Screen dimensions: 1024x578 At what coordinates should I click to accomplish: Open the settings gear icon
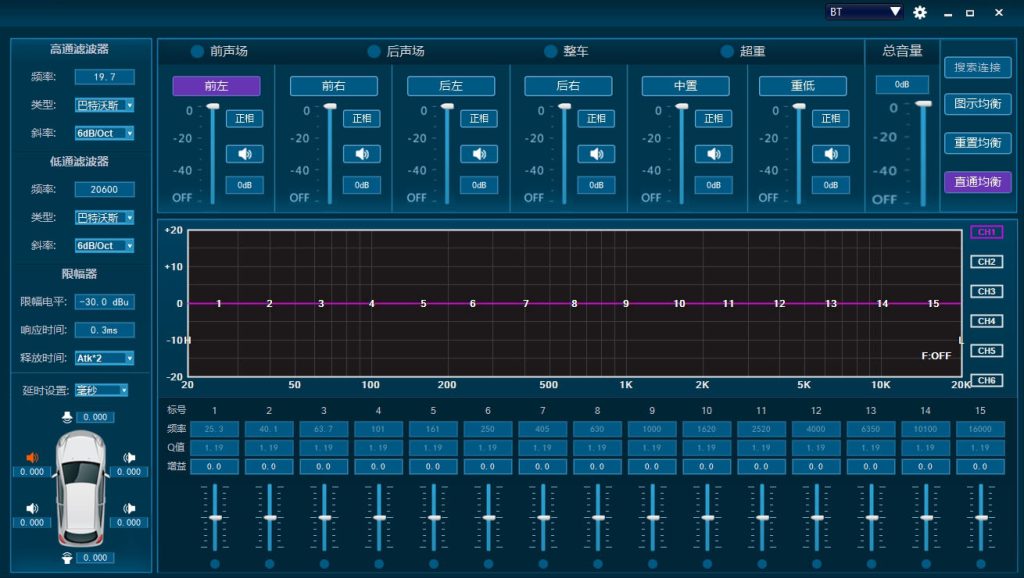920,12
